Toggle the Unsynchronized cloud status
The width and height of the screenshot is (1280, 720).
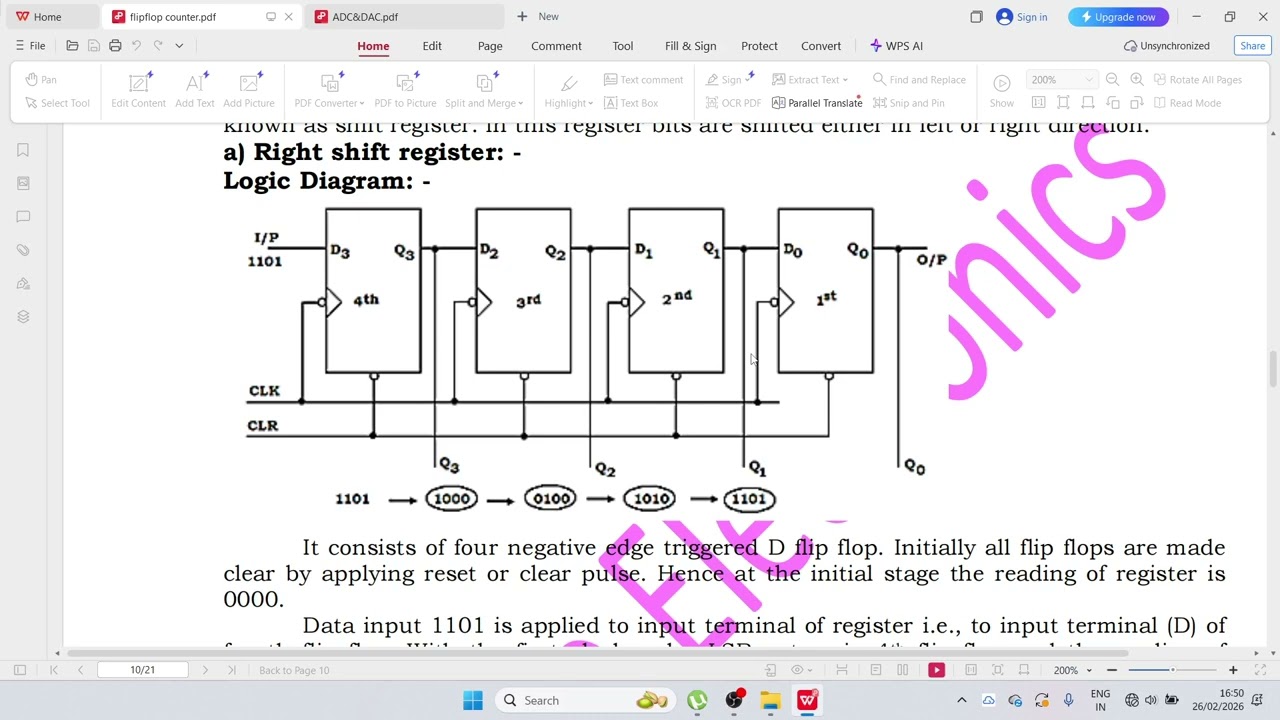pyautogui.click(x=1167, y=46)
